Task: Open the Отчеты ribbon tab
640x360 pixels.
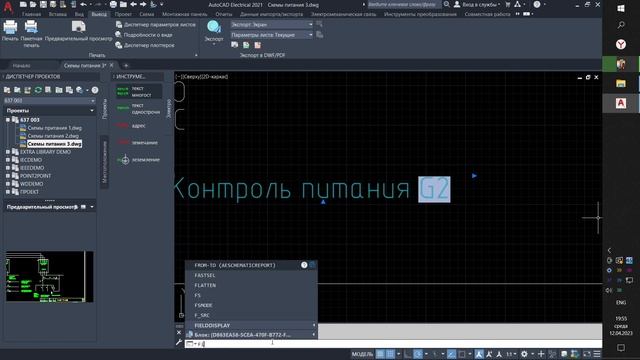Action: point(224,14)
